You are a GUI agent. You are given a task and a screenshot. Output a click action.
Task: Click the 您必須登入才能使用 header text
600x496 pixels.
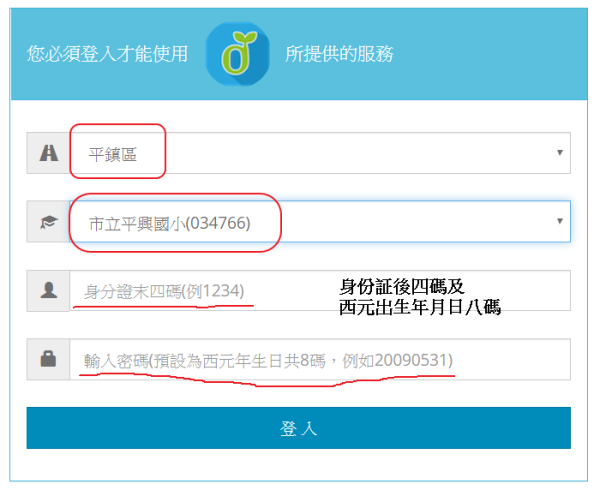(108, 54)
